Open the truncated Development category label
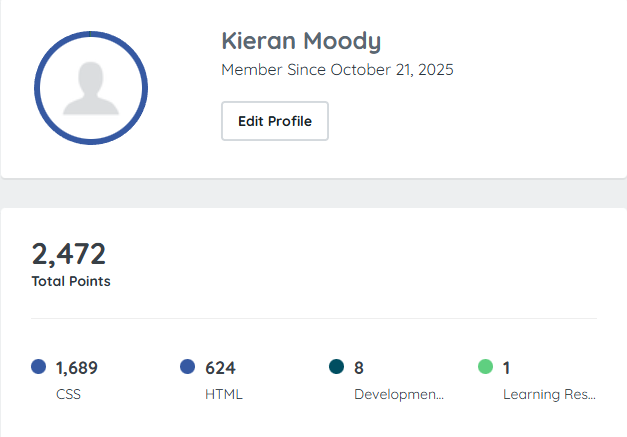The image size is (627, 437). click(x=398, y=394)
